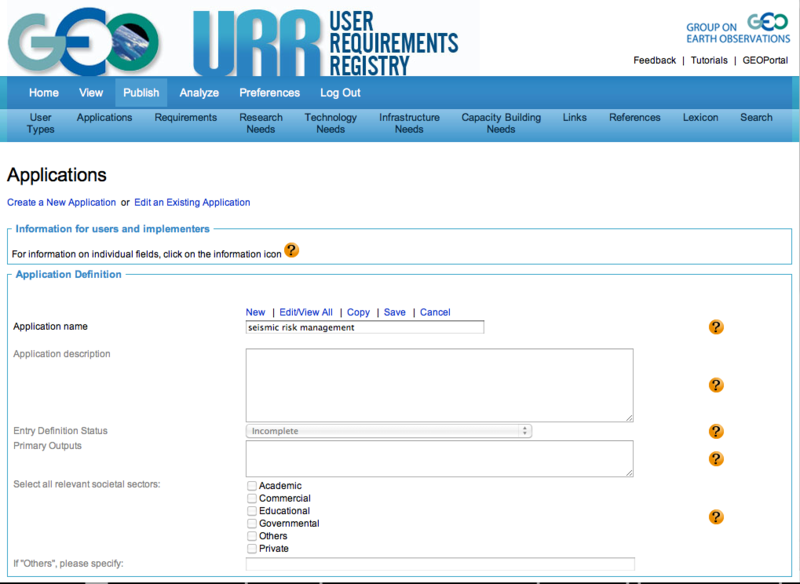Click information icon in users and implementers section

tap(292, 250)
